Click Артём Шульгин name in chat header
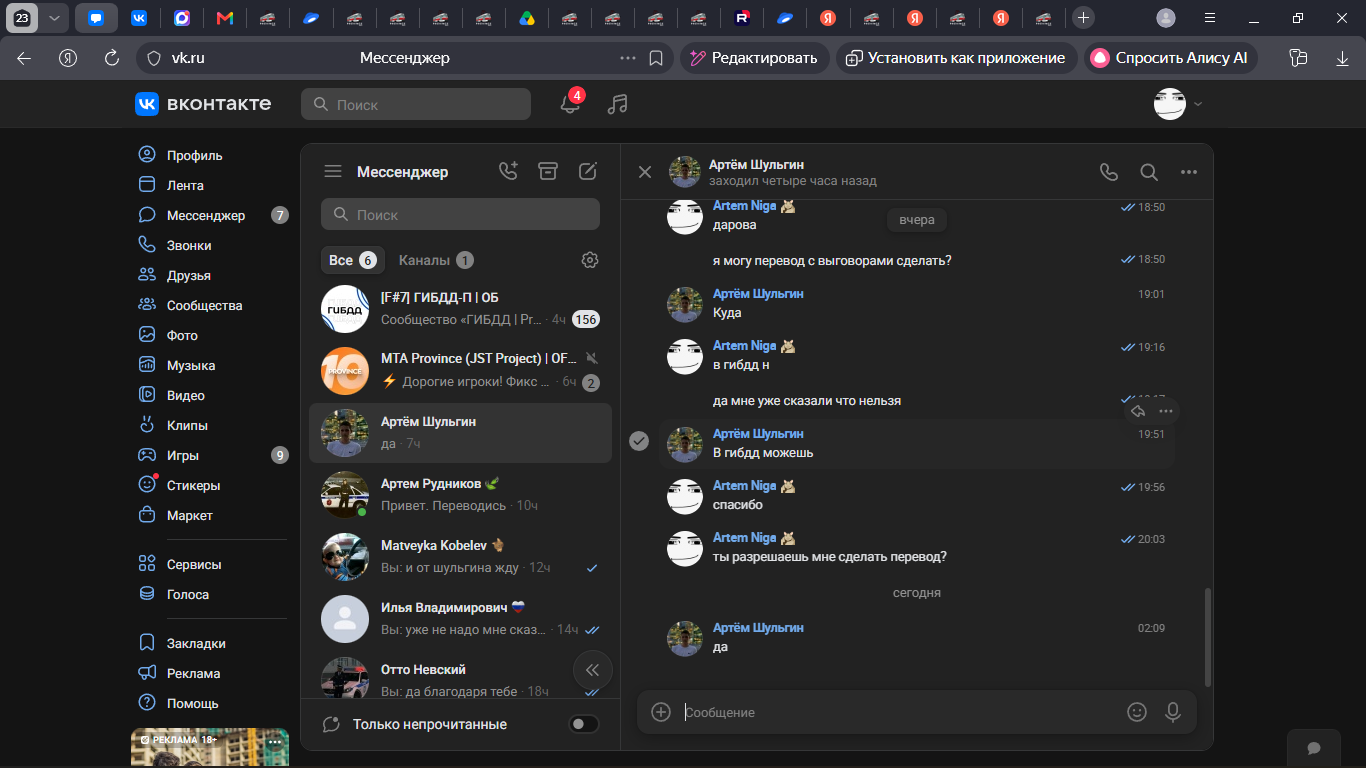The image size is (1366, 768). coord(756,164)
